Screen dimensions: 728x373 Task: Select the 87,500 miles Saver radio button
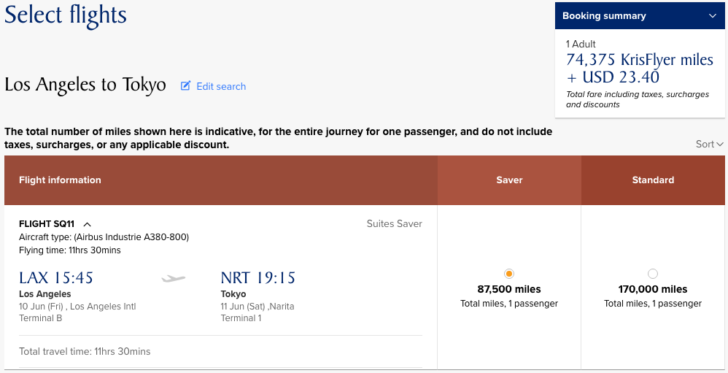click(x=509, y=273)
